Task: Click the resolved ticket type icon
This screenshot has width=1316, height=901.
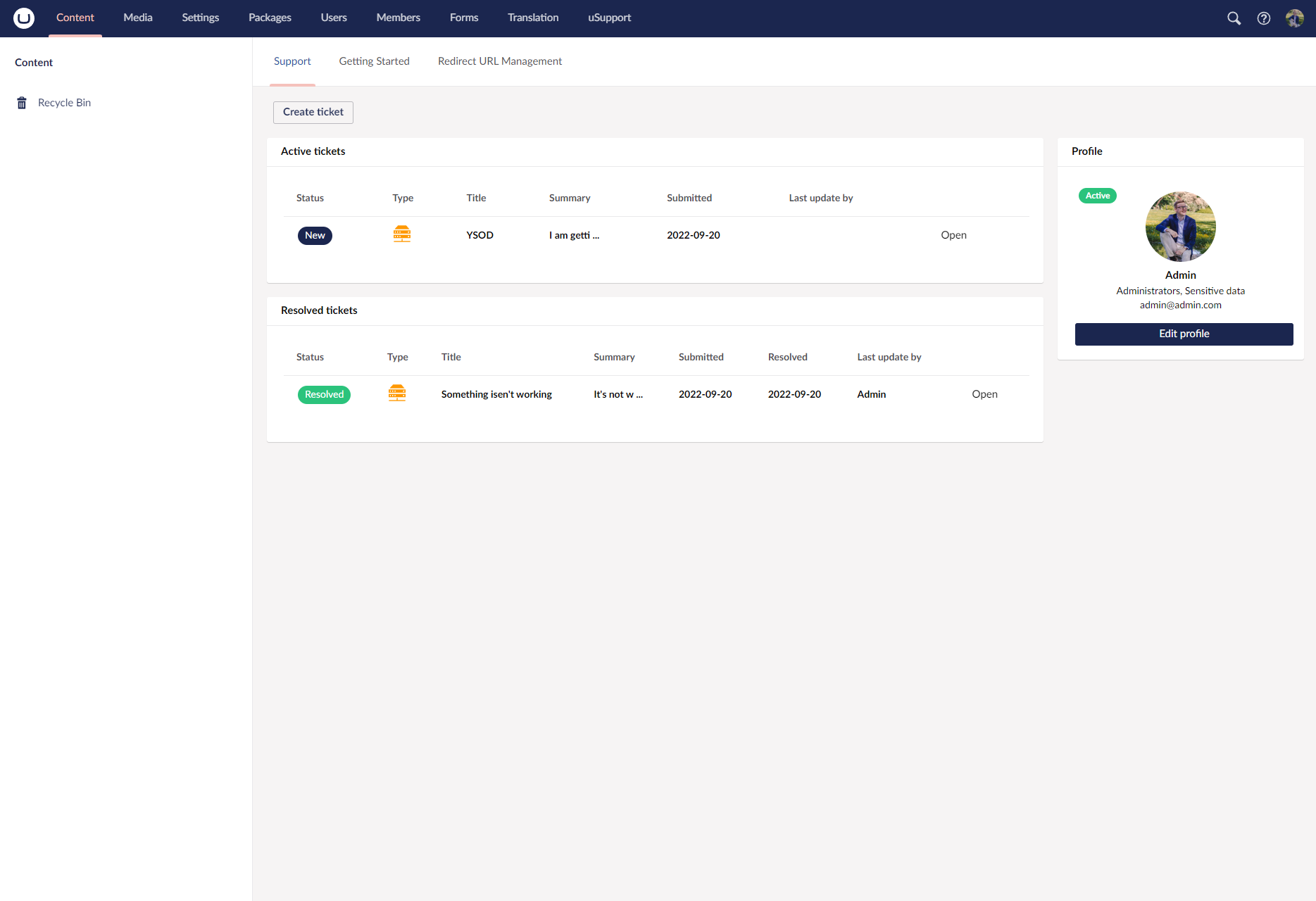Action: [x=397, y=393]
